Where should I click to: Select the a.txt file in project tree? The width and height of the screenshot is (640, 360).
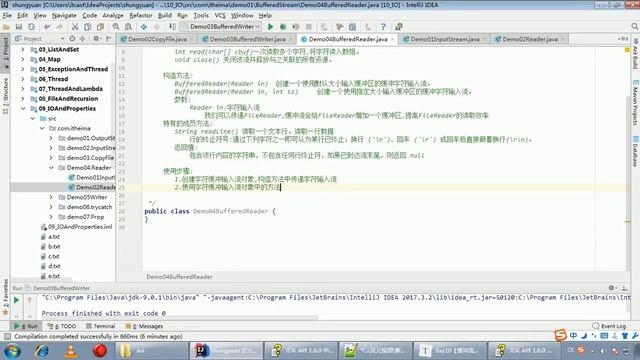coord(51,237)
